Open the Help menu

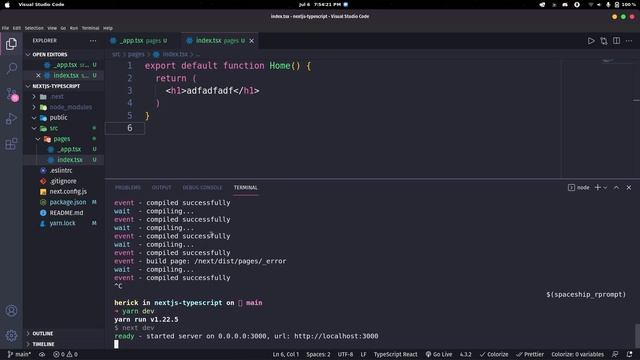coord(108,28)
